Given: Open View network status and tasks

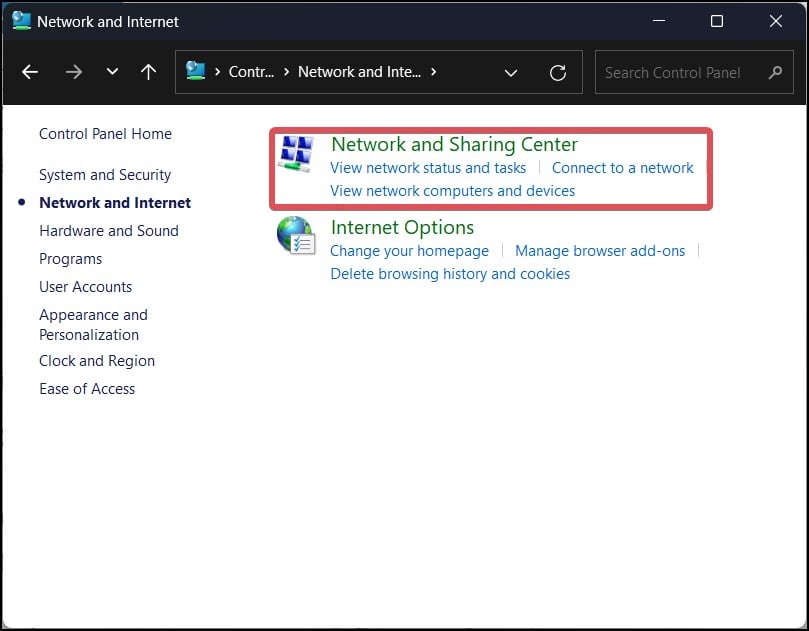Looking at the screenshot, I should (x=428, y=168).
